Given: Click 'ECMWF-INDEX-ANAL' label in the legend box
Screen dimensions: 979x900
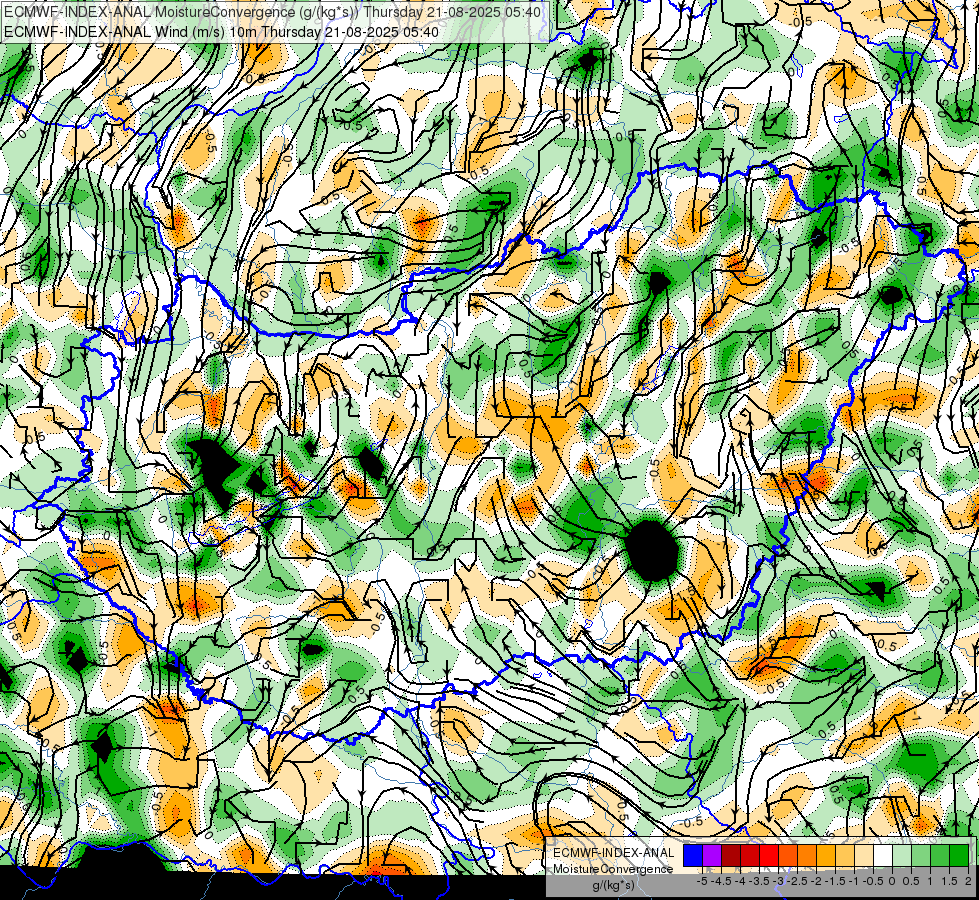Looking at the screenshot, I should pos(614,853).
